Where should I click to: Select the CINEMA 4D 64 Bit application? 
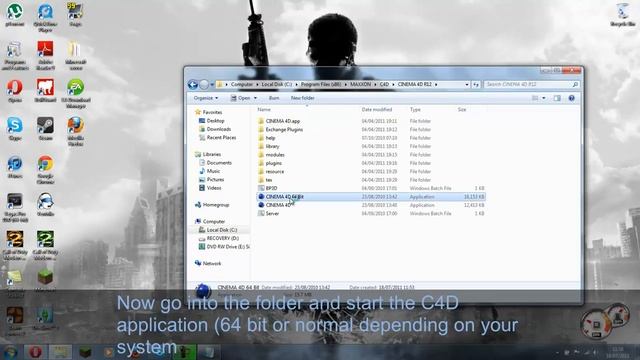pyautogui.click(x=371, y=197)
